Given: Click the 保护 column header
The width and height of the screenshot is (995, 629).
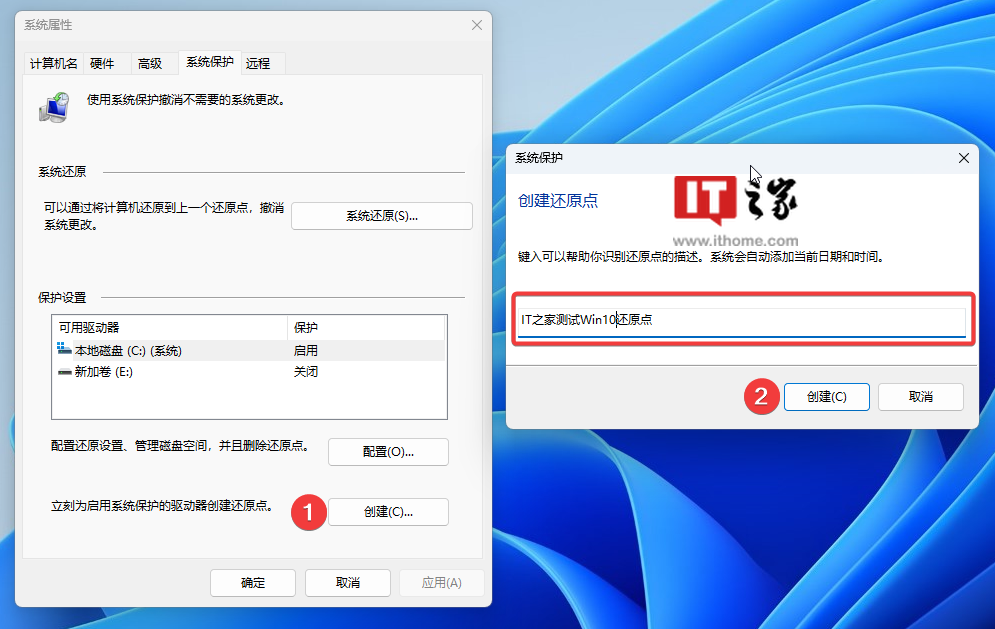Looking at the screenshot, I should (x=366, y=328).
